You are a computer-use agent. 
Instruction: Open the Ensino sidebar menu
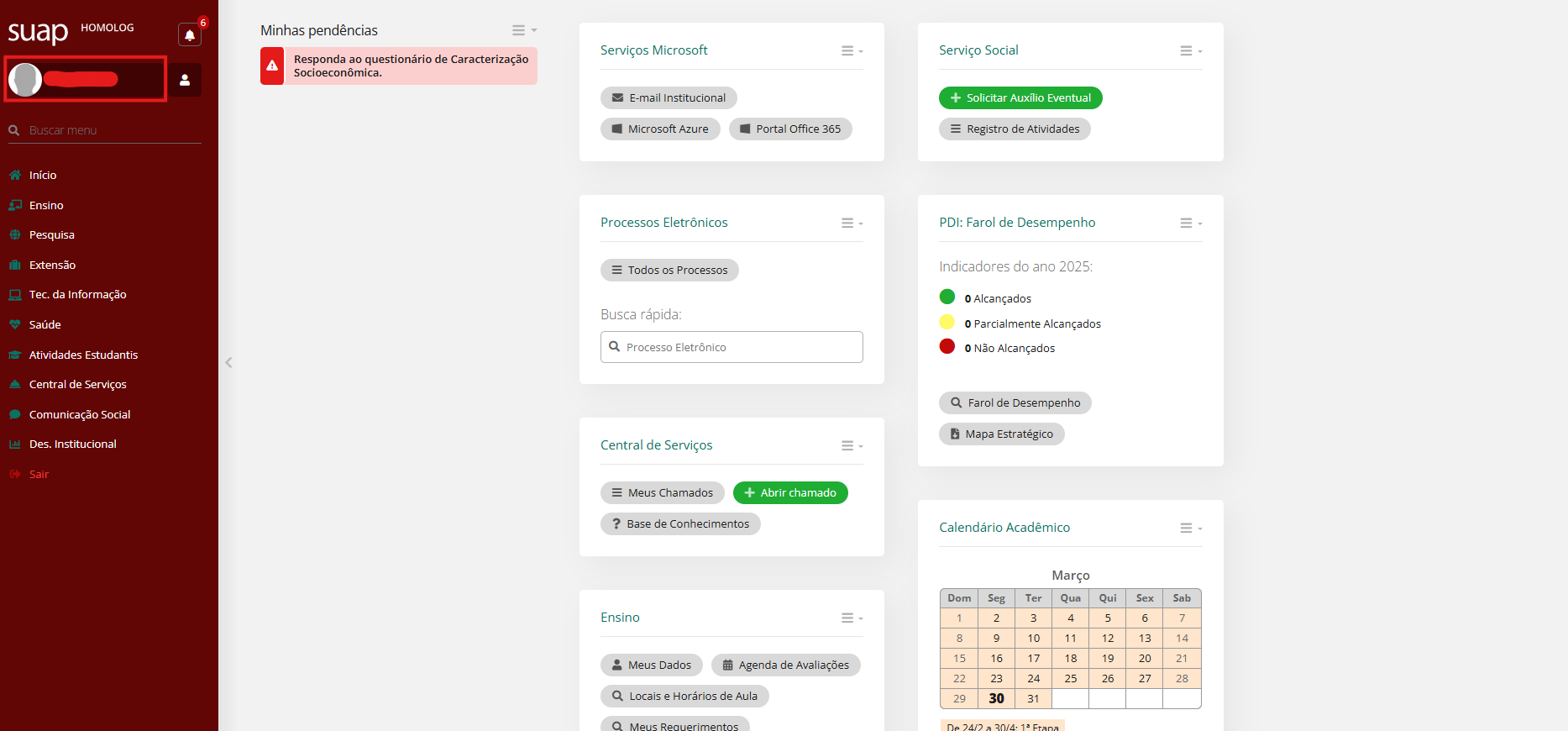click(x=46, y=205)
